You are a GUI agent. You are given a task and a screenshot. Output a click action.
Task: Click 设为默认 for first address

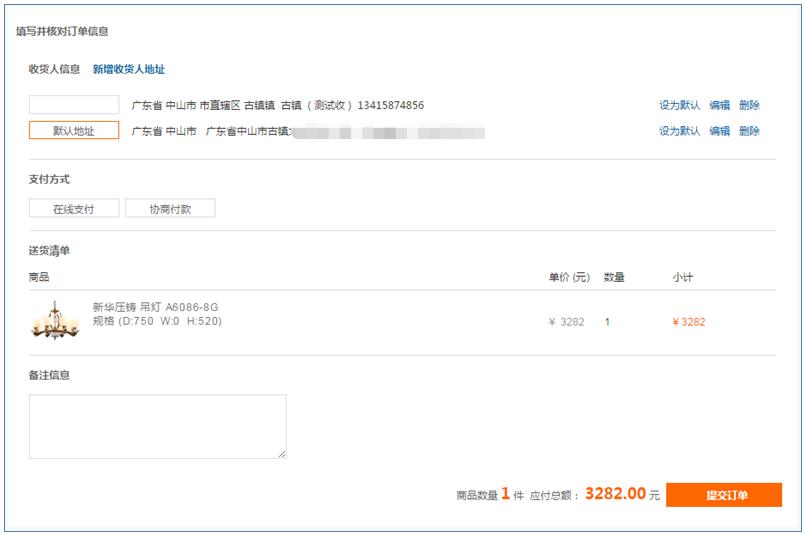click(x=679, y=105)
